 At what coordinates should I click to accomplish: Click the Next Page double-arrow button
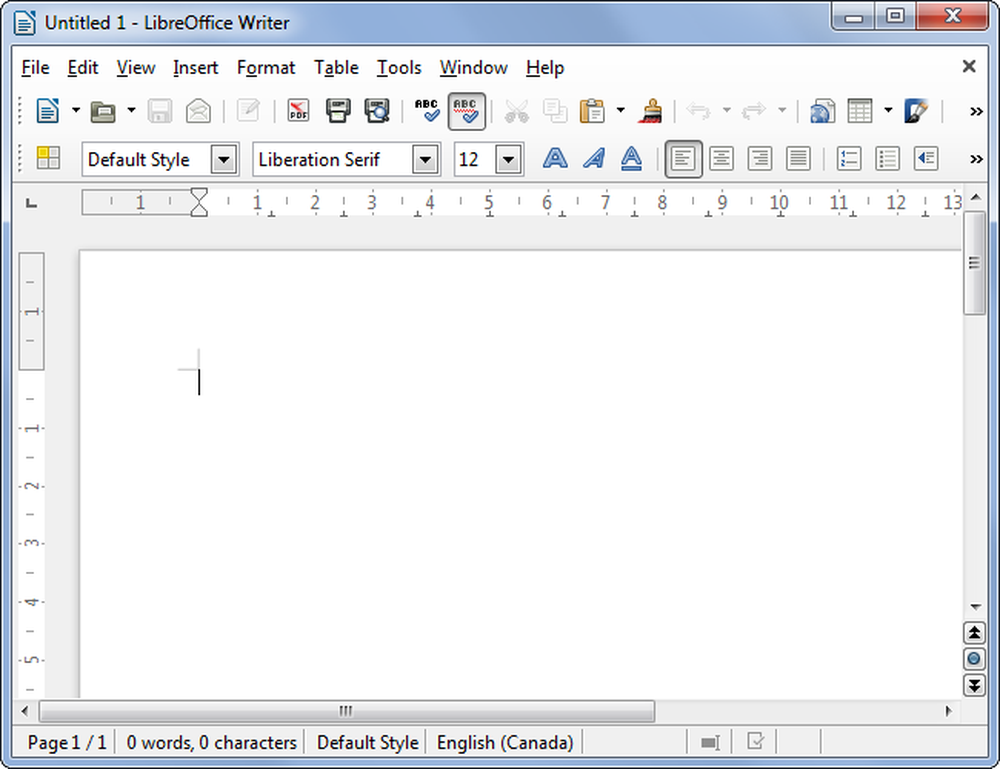(x=974, y=685)
